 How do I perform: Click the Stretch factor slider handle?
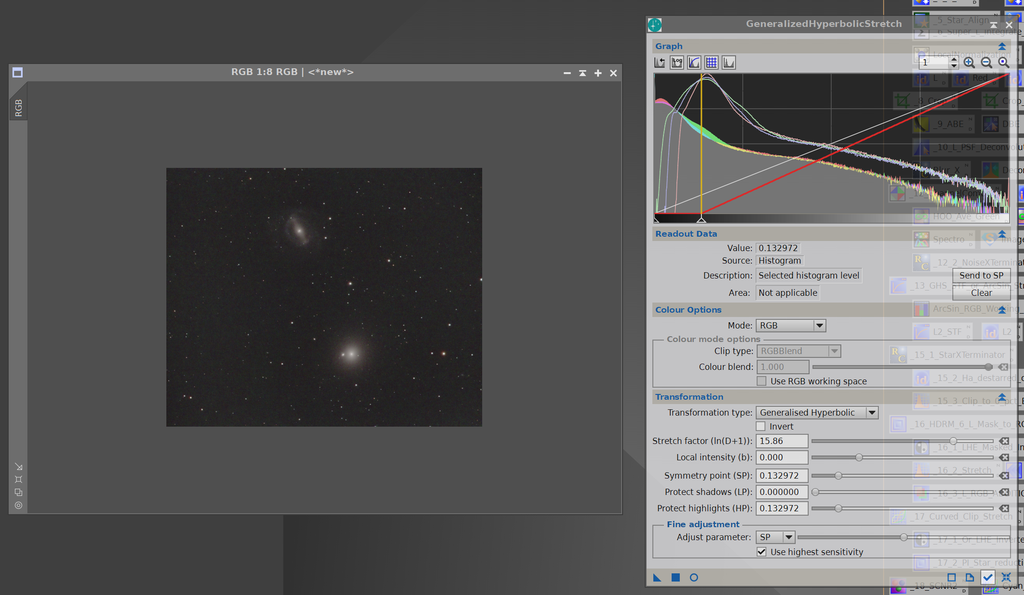tap(953, 441)
